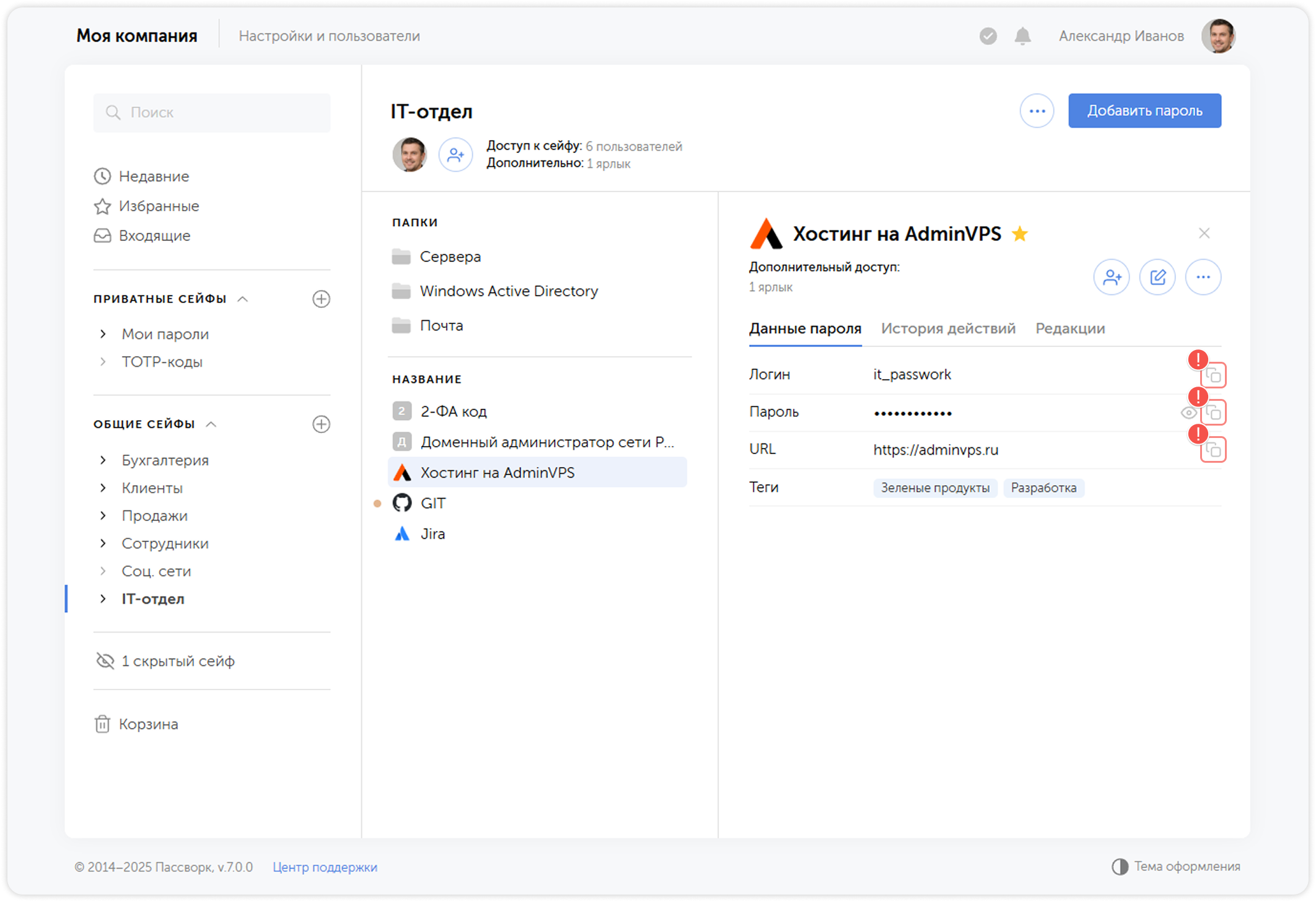Click 1 ярлык under Дополнительно in header
The image size is (1316, 902).
point(608,164)
